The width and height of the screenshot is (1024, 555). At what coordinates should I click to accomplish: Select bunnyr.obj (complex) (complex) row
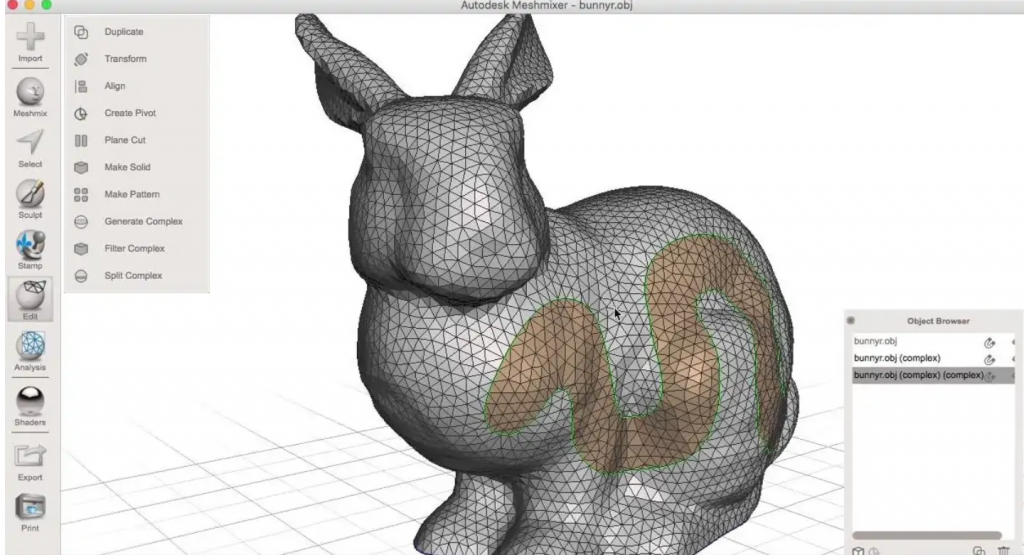[x=933, y=375]
